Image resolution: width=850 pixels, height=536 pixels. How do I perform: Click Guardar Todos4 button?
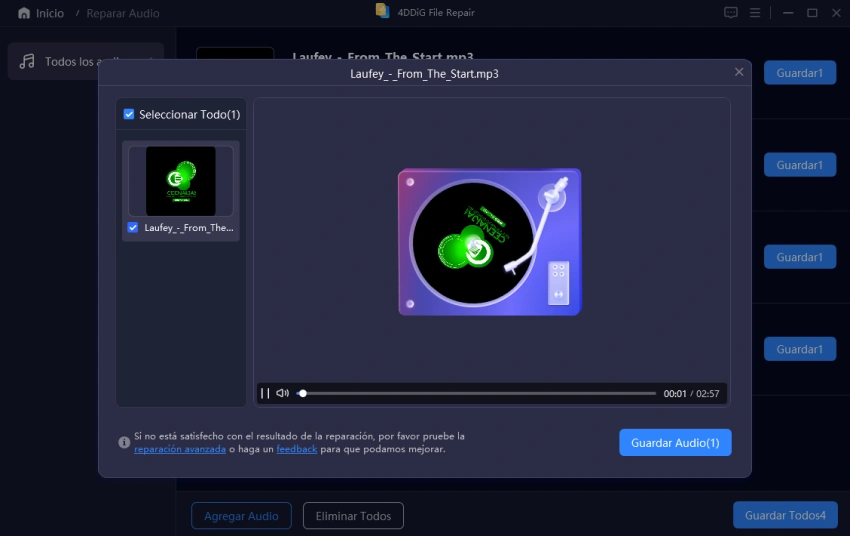[785, 515]
